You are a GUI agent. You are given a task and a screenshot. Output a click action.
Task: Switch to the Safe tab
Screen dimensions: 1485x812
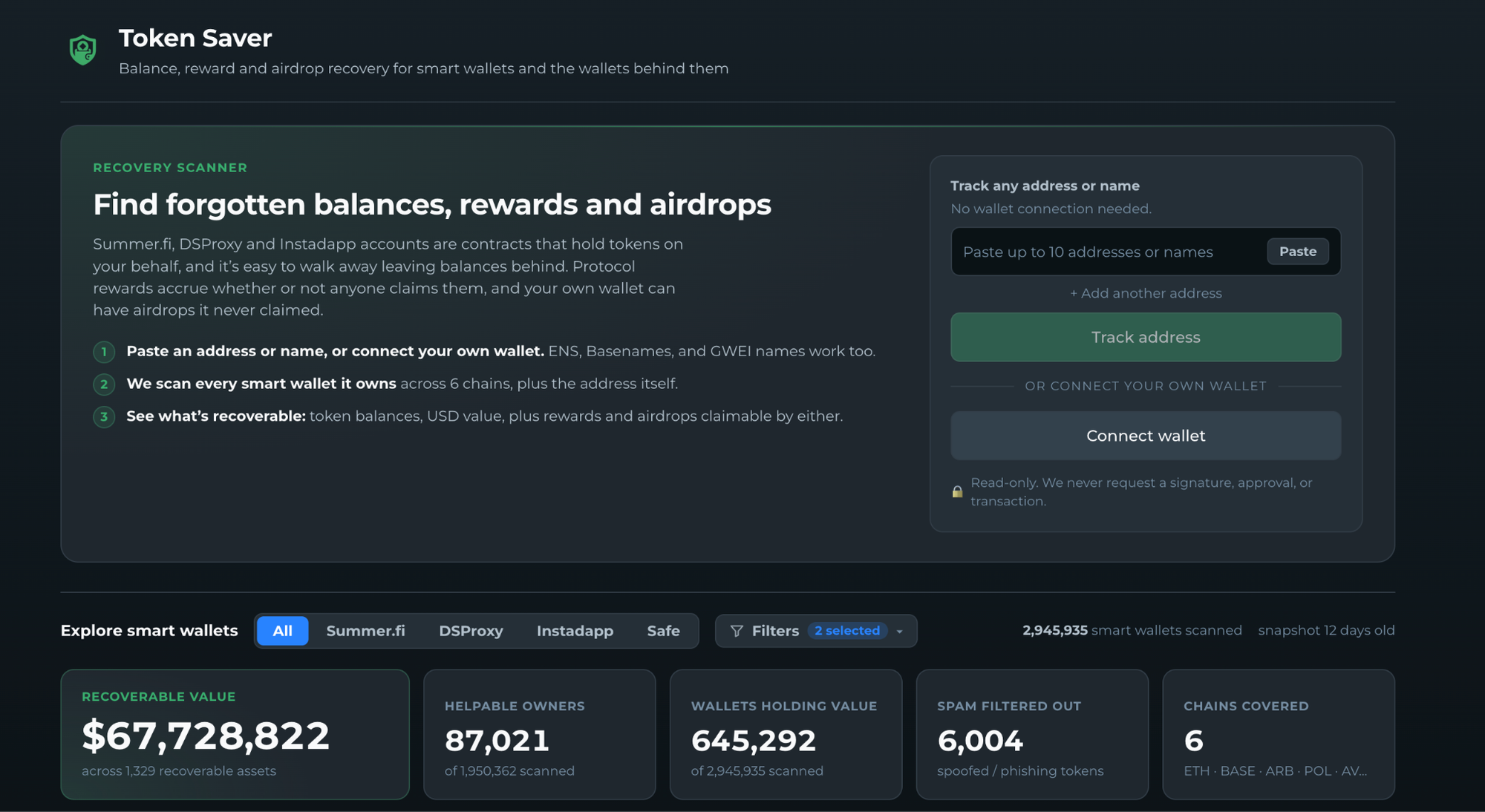[663, 631]
